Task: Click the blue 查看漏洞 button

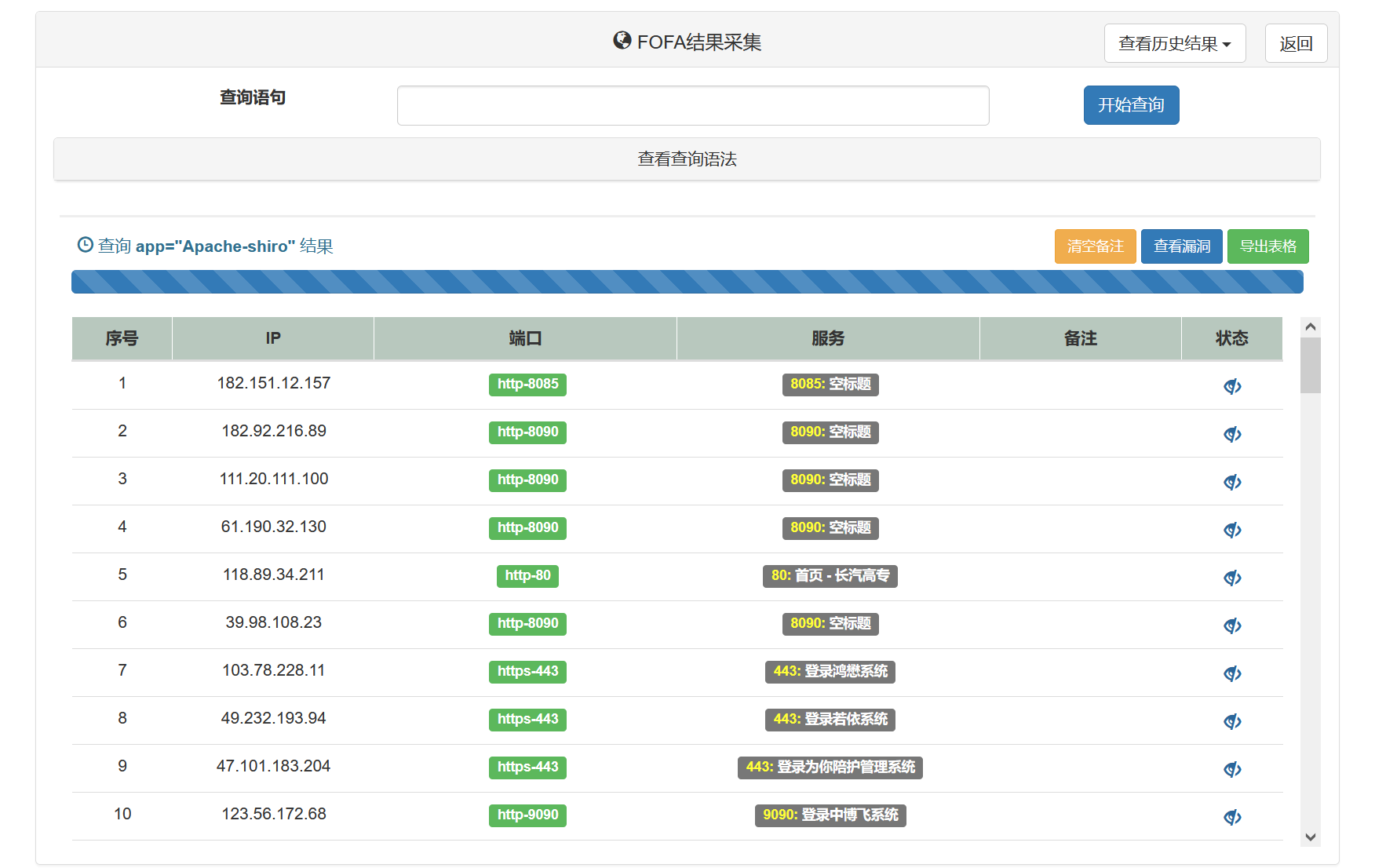Action: click(x=1181, y=246)
